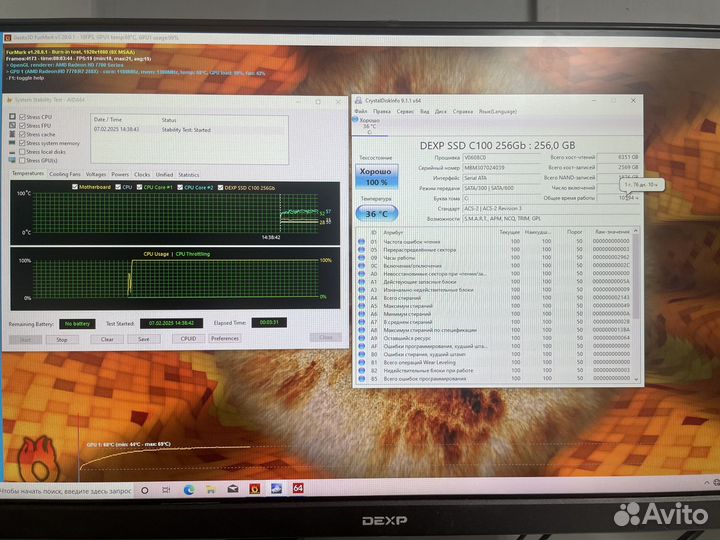Image resolution: width=720 pixels, height=540 pixels.
Task: Switch to FurMark via taskbar icon
Action: [255, 489]
